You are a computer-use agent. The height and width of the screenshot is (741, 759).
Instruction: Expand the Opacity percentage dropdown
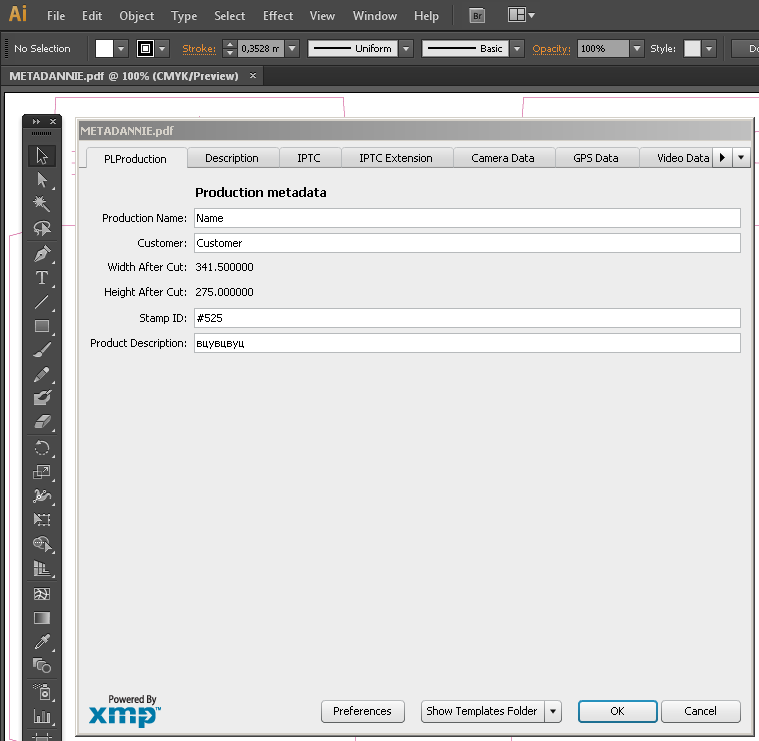tap(637, 48)
